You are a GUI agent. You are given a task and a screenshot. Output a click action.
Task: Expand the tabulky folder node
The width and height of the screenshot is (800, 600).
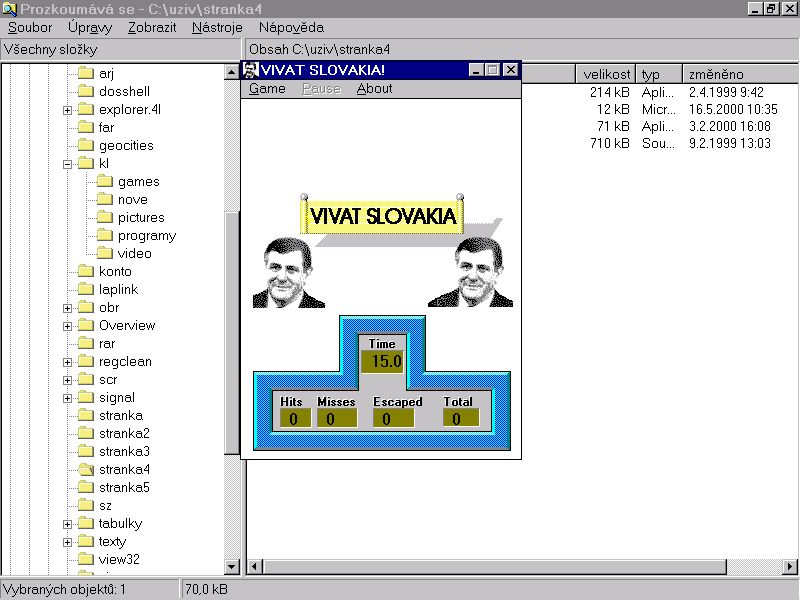click(x=68, y=523)
